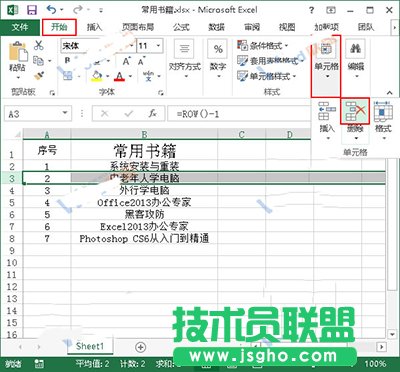Click the formula bar showing =ROW()-1
This screenshot has width=400, height=372.
(239, 114)
